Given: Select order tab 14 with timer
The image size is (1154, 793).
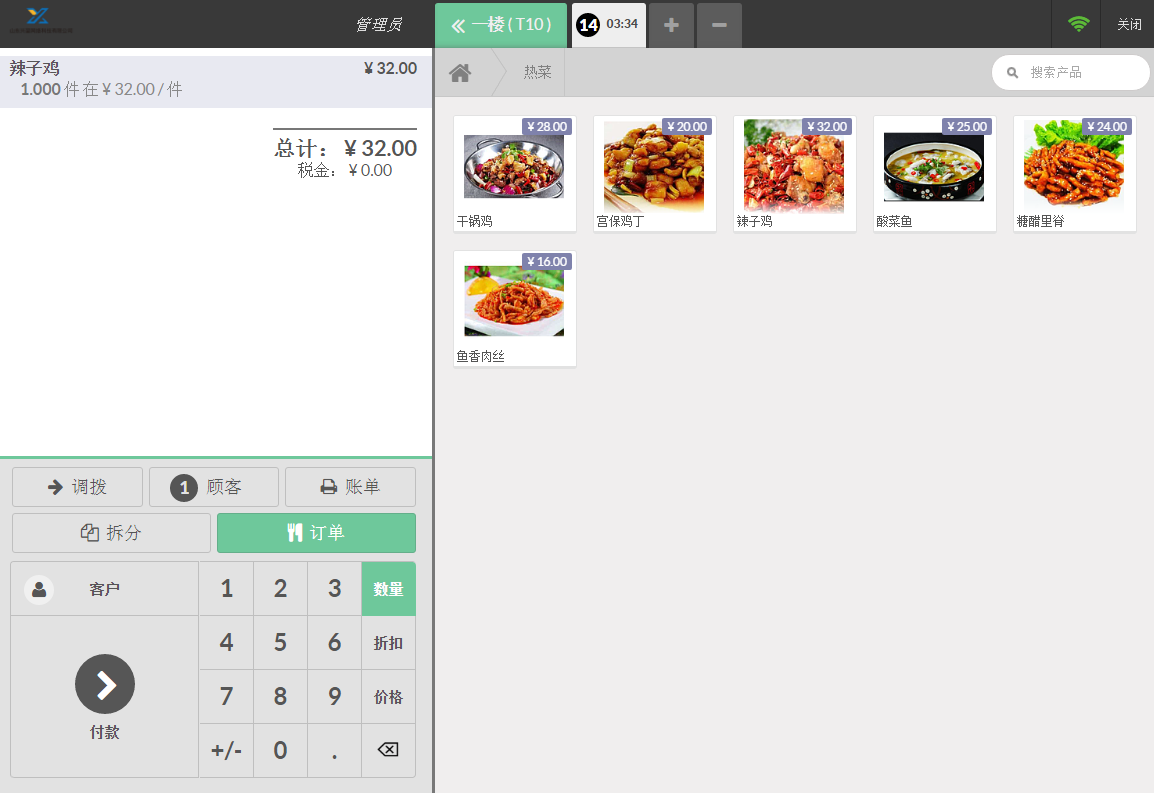Looking at the screenshot, I should (608, 25).
